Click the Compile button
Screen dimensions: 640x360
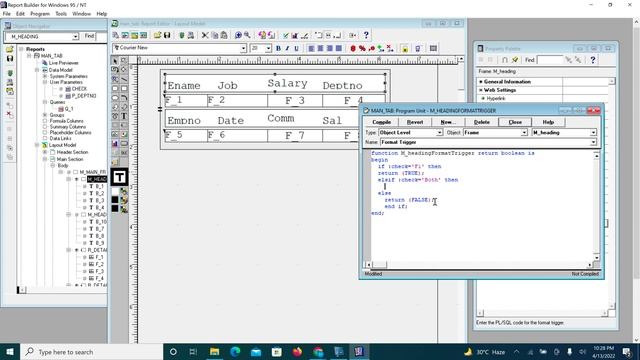(382, 122)
